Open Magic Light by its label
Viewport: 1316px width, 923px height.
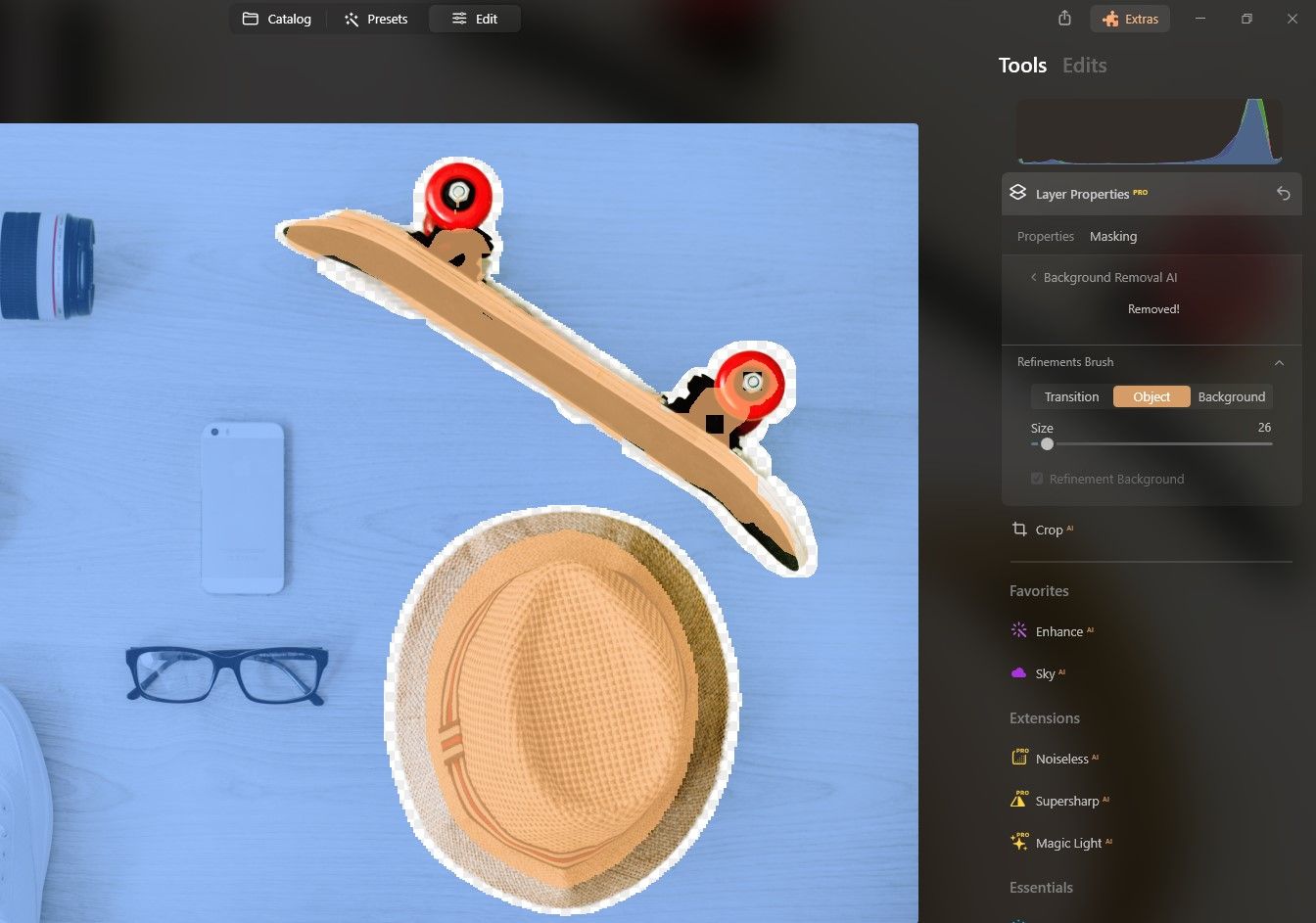point(1068,844)
